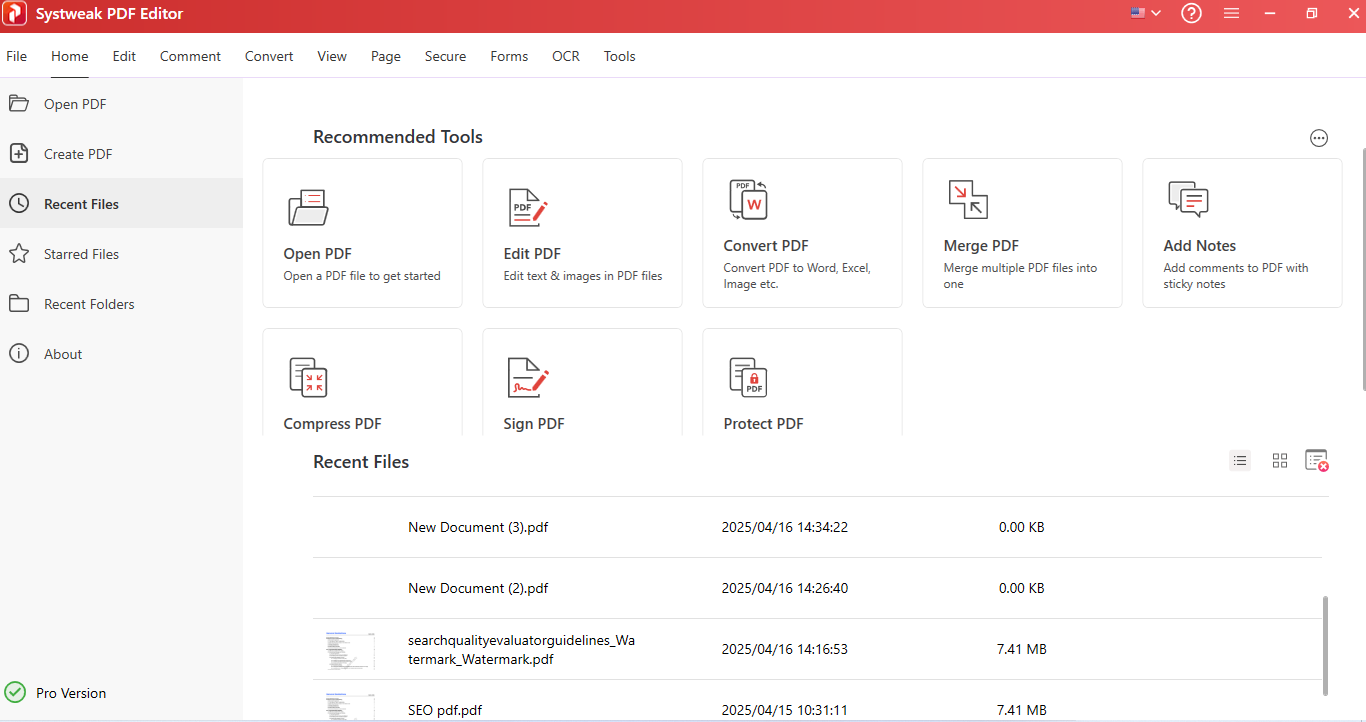Click the Merge PDF arrows icon
This screenshot has height=722, width=1366.
968,200
